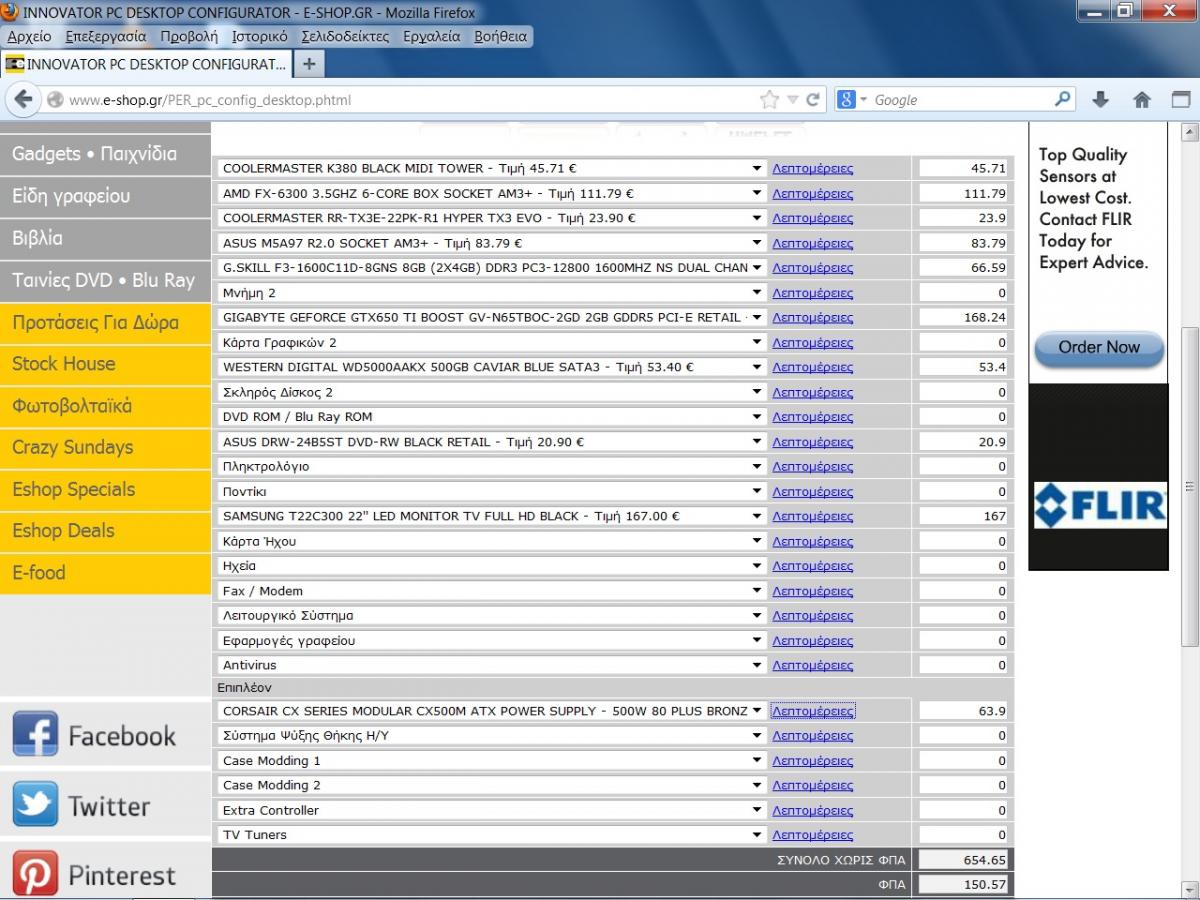Open a new tab with plus button
This screenshot has height=900, width=1200.
(x=309, y=64)
